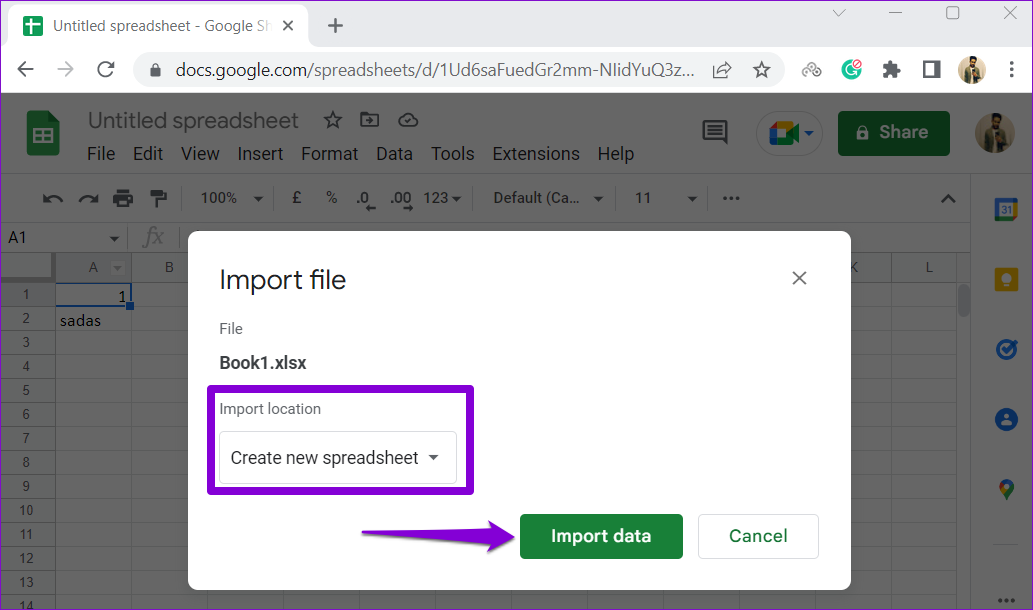Star the Untitled spreadsheet
This screenshot has height=610, width=1033.
[x=333, y=120]
